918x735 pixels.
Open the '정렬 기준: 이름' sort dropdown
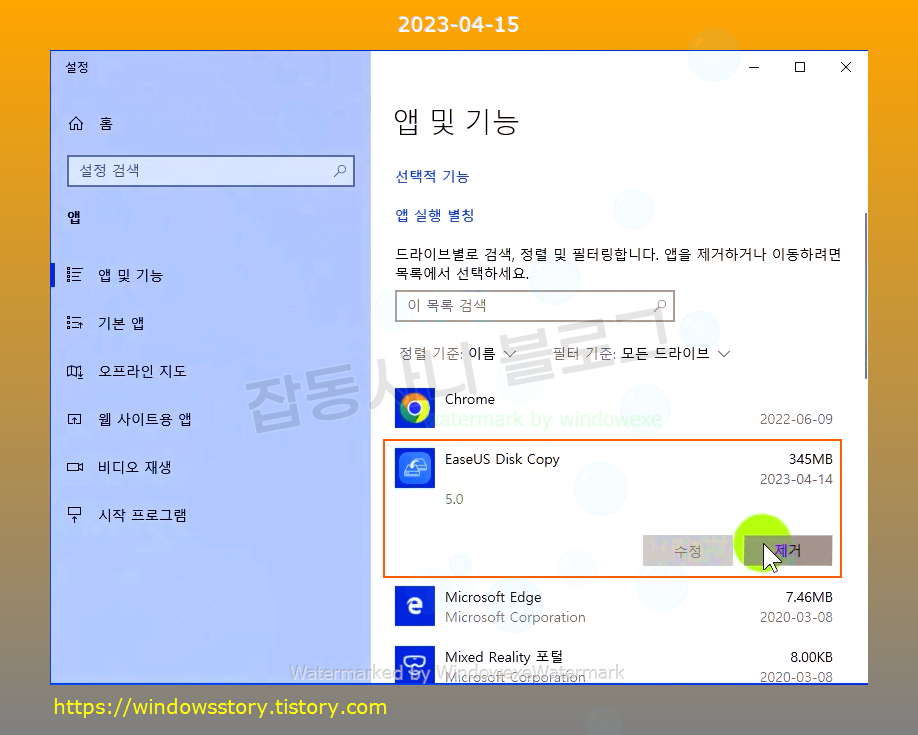pyautogui.click(x=457, y=353)
